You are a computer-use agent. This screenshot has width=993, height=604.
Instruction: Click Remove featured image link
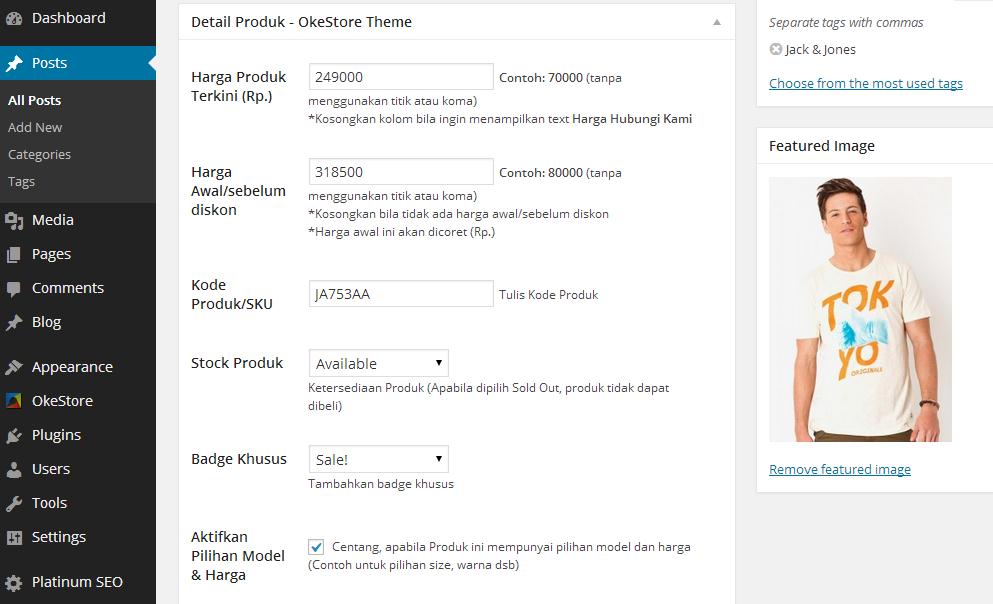pyautogui.click(x=839, y=469)
